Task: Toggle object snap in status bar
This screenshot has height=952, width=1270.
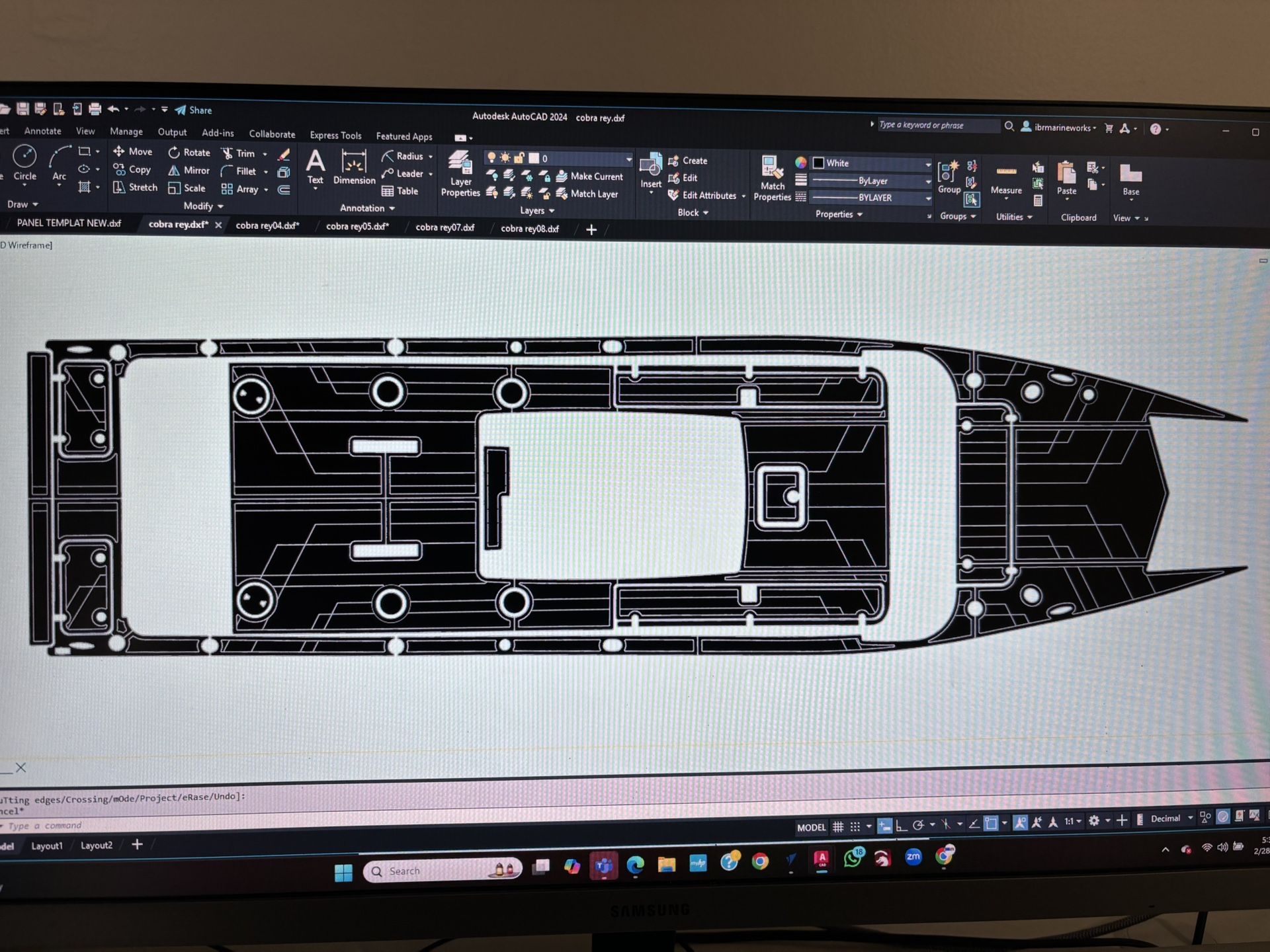Action: tap(991, 823)
